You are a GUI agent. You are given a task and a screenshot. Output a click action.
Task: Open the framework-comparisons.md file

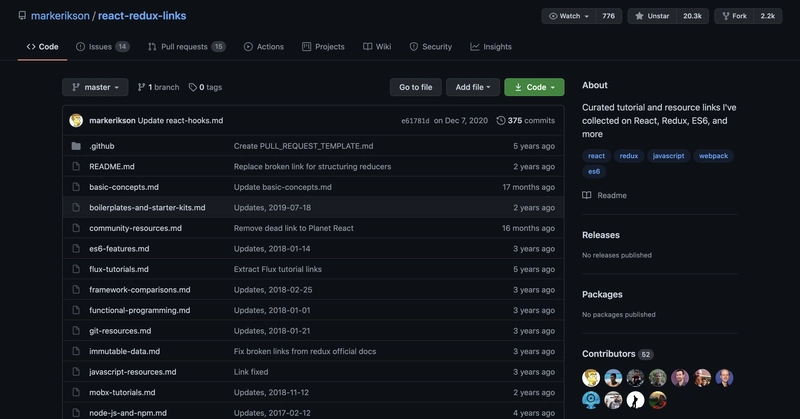coord(139,290)
